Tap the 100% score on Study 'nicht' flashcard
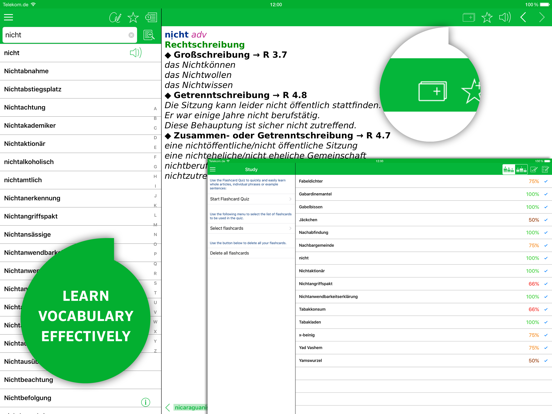 click(x=533, y=258)
